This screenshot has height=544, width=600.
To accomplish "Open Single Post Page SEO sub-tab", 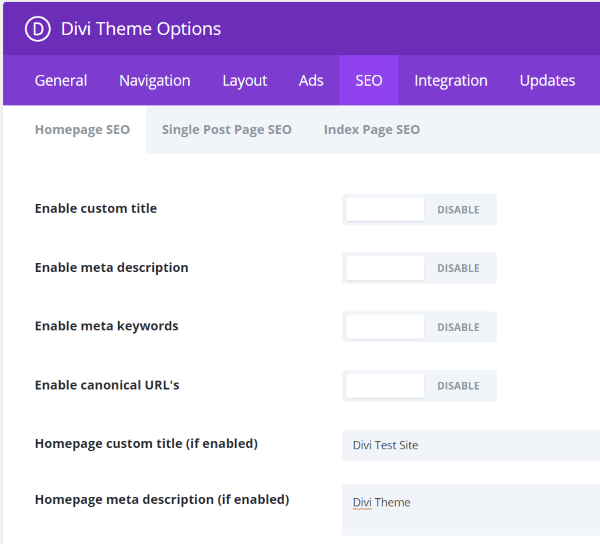I will [x=226, y=130].
